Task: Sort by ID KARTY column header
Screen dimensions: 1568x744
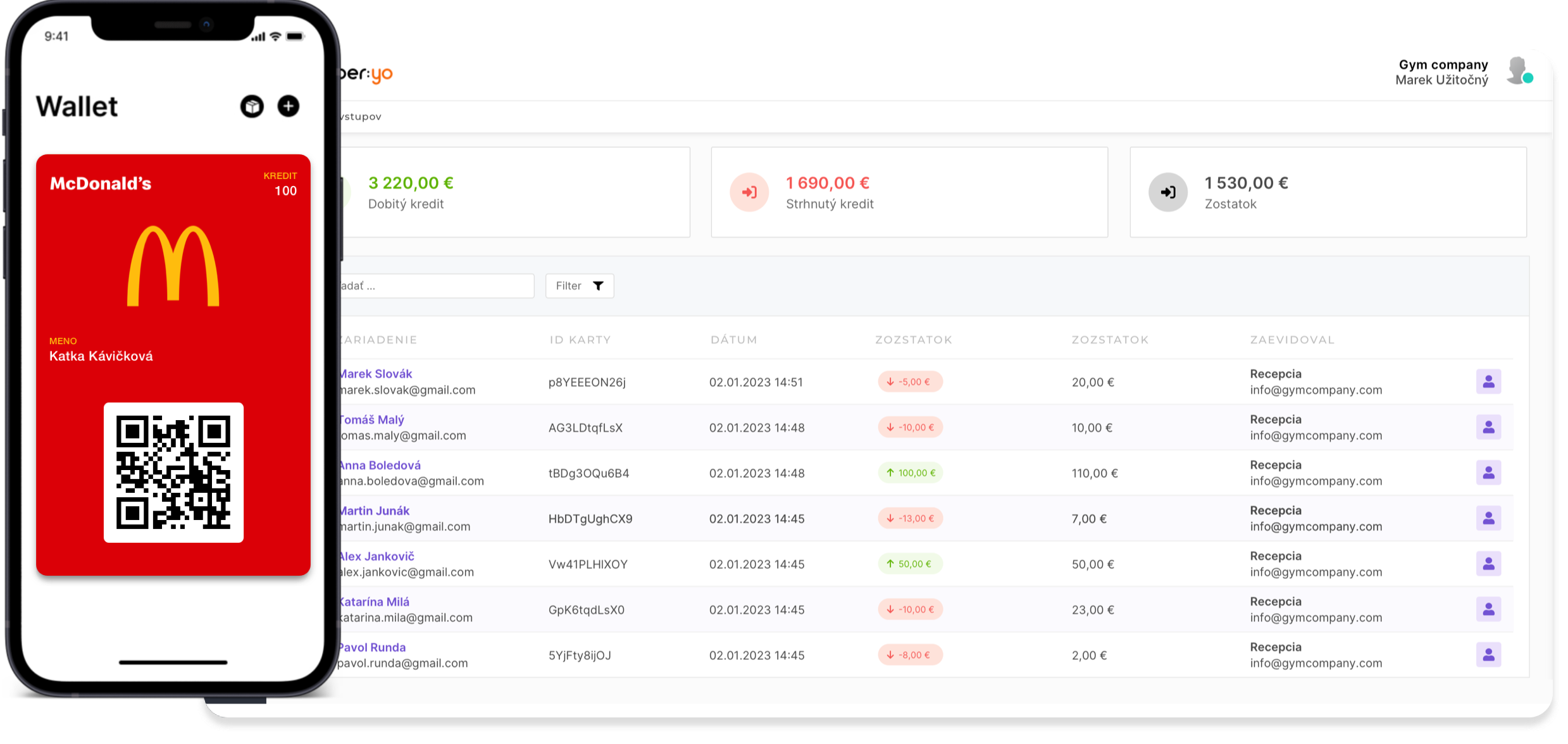Action: click(580, 340)
